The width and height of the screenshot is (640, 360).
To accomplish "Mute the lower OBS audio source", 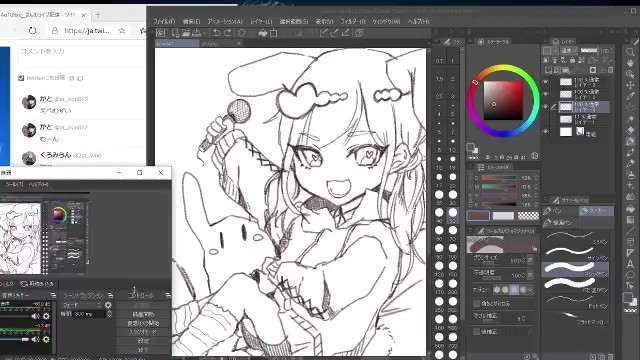I will click(x=36, y=339).
